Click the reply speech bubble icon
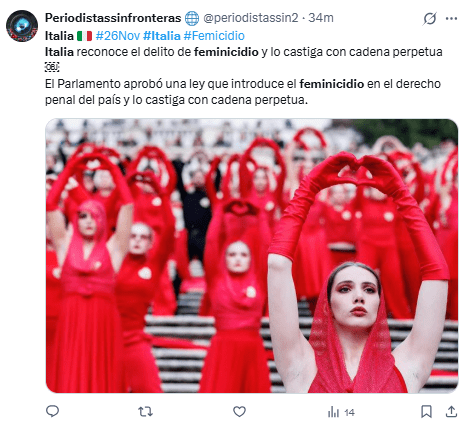Screen dimensions: 466x427 coord(52,411)
